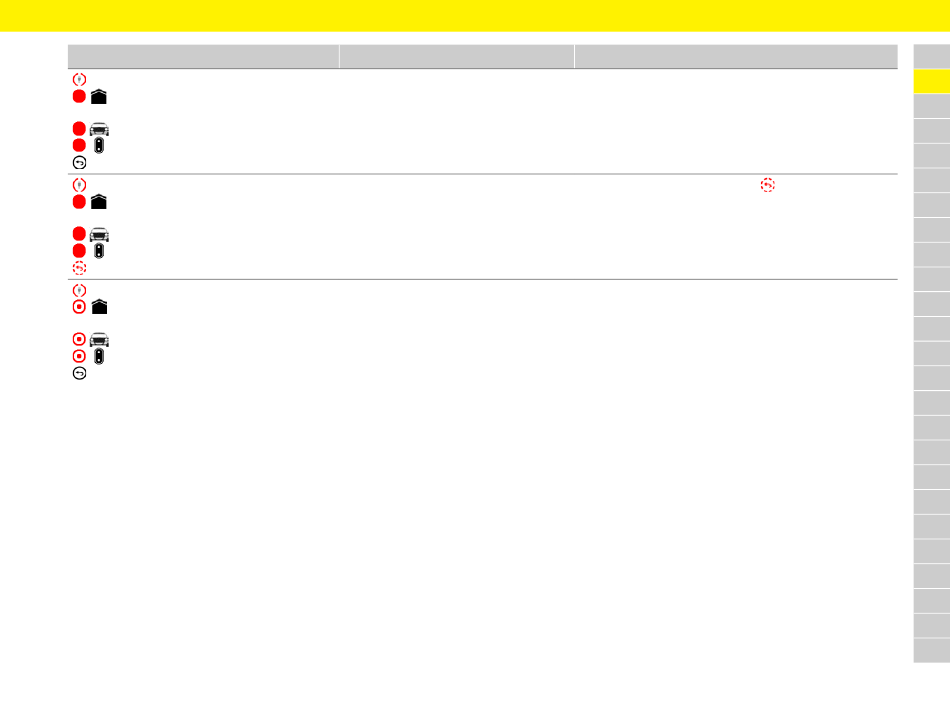
Task: Select red ring indicator beside third-row charger
Action: click(x=79, y=356)
